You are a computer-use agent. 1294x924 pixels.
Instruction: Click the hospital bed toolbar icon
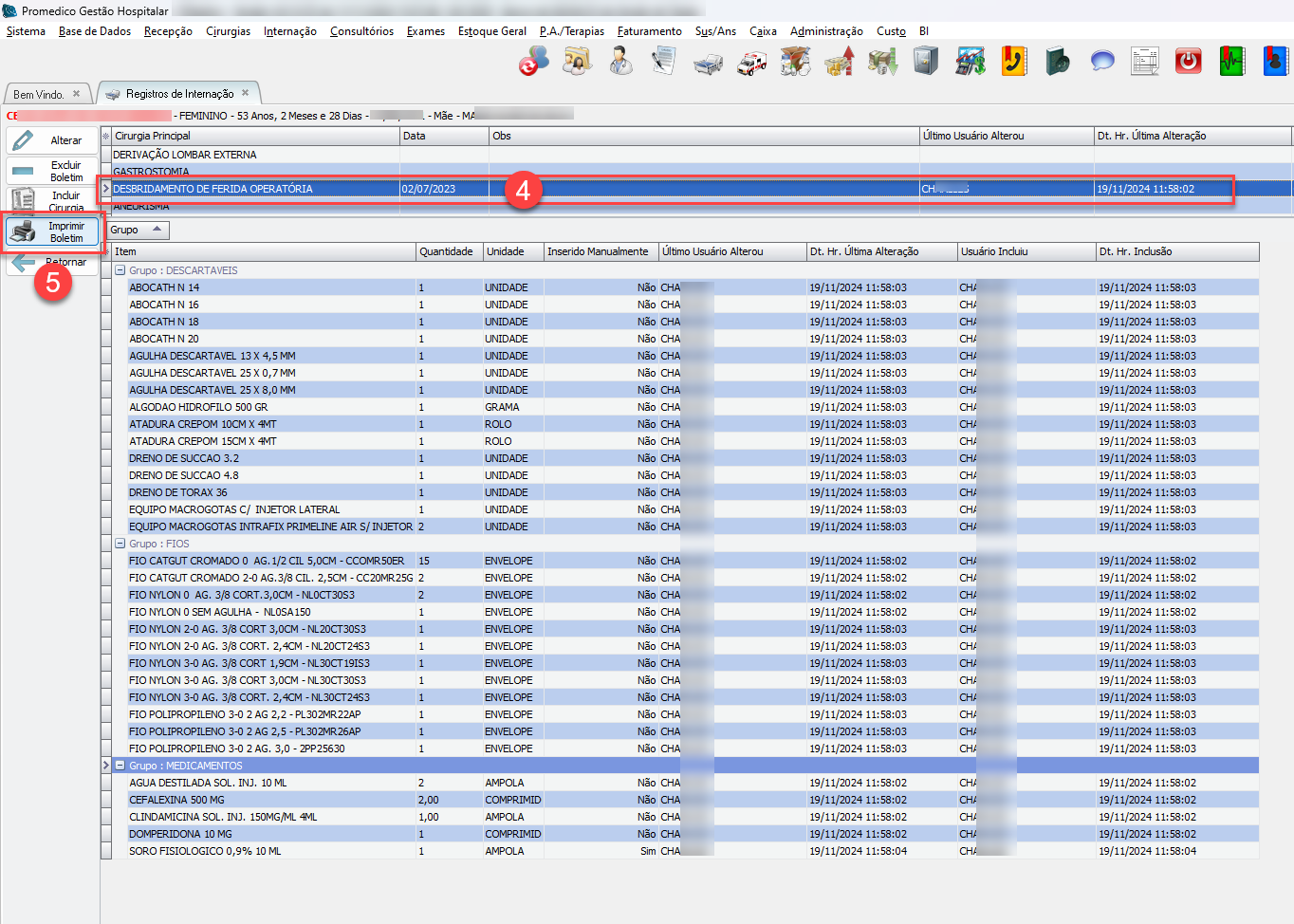point(708,64)
